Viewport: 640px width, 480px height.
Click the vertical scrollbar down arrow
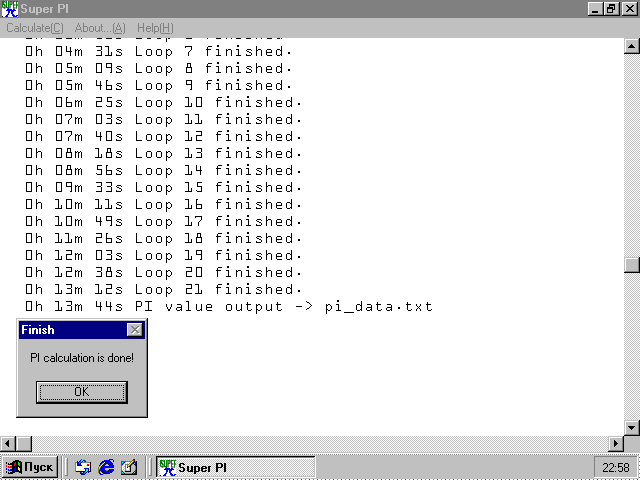[631, 428]
